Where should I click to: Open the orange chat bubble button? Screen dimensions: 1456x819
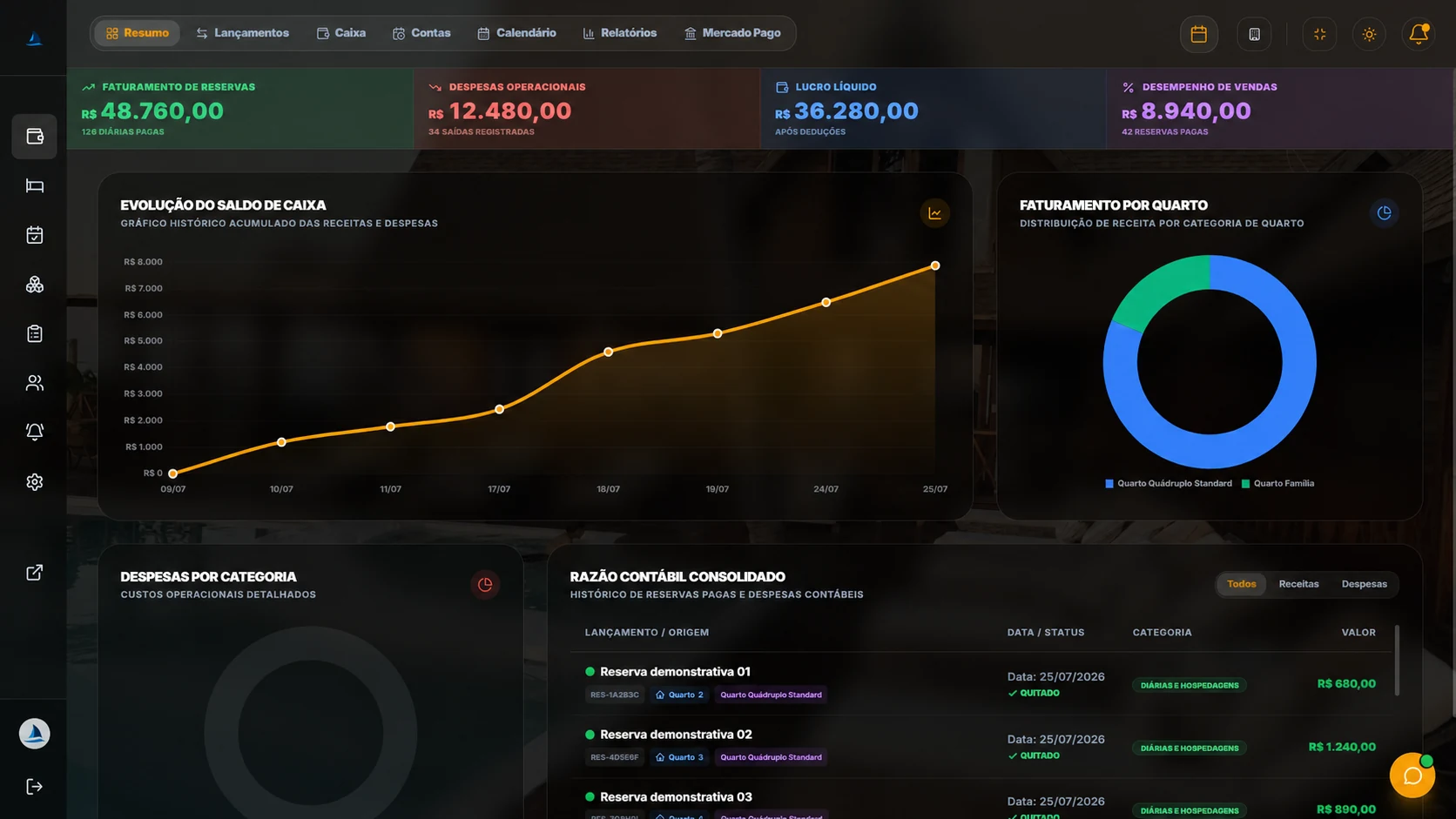pos(1412,775)
